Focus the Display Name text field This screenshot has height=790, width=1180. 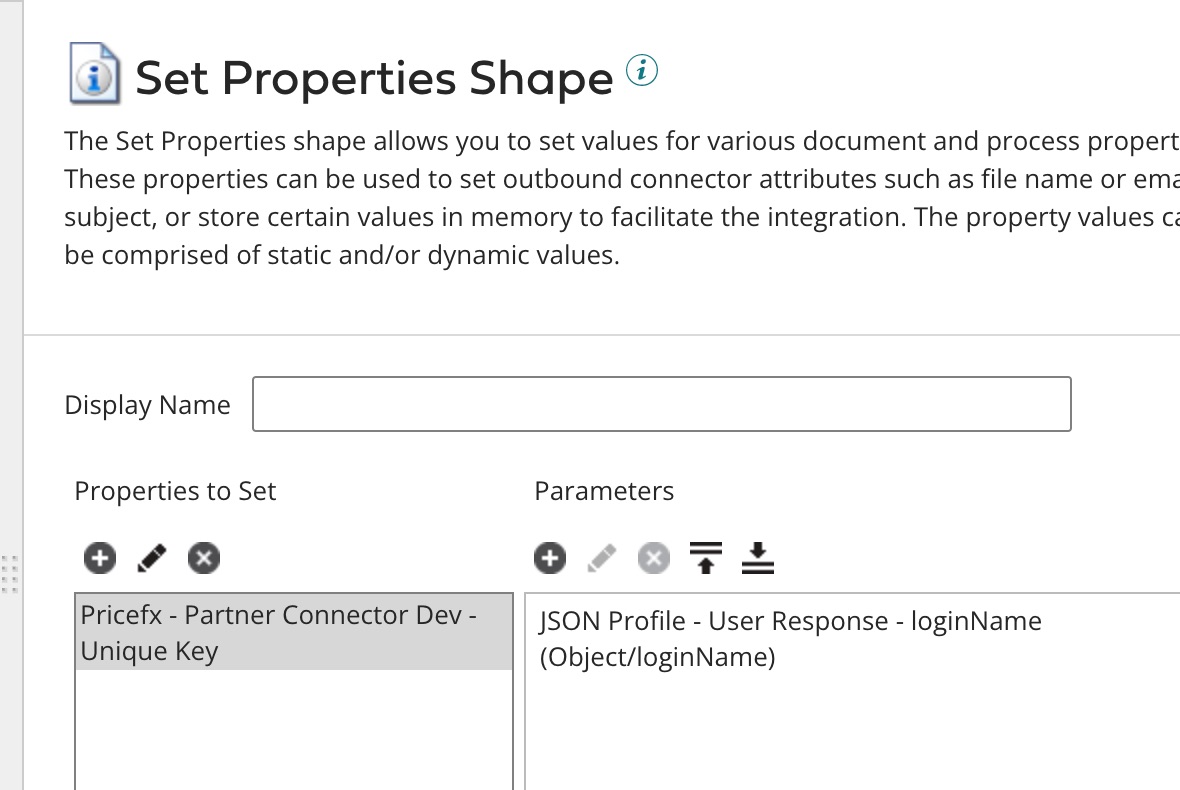(x=661, y=404)
